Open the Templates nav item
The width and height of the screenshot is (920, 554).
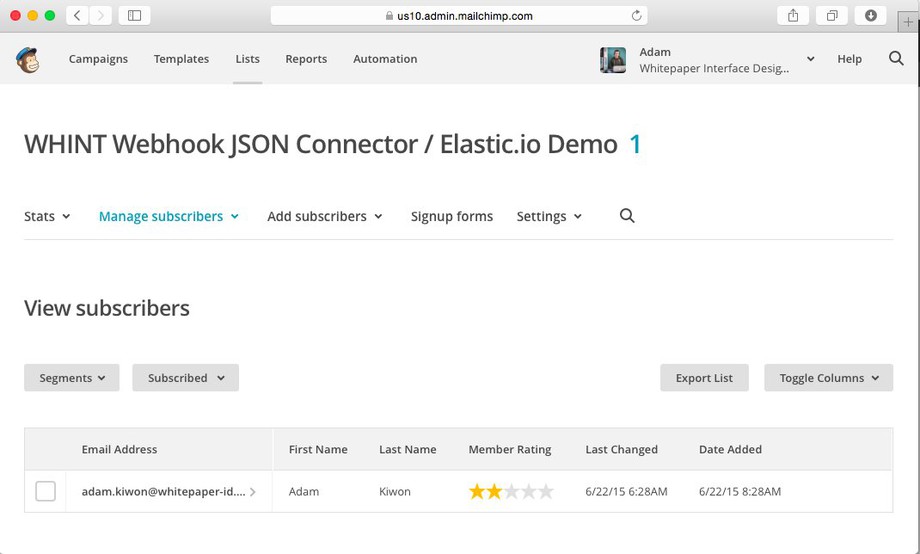(x=181, y=59)
